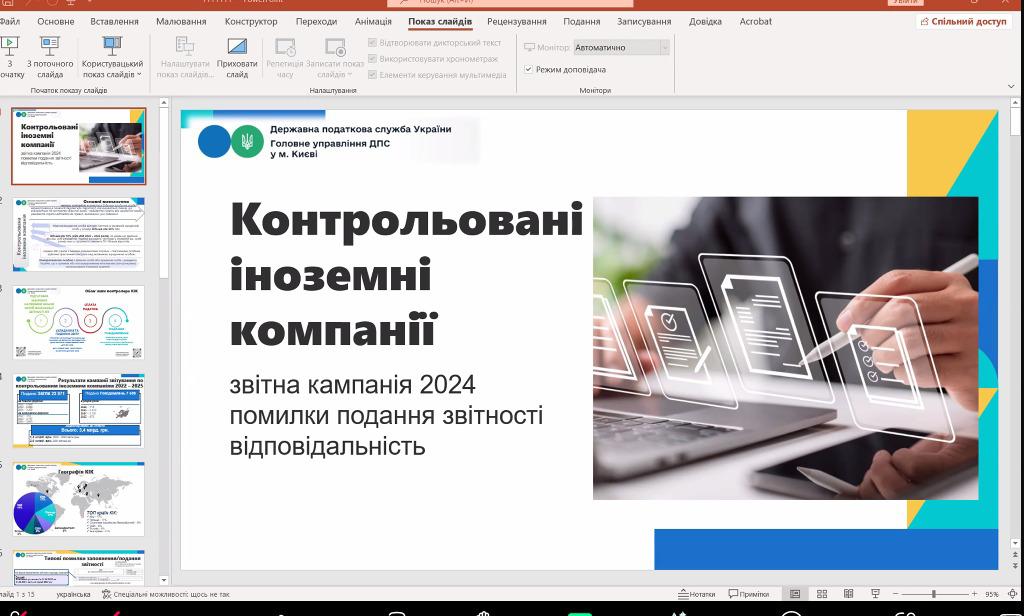Switch to the Малювання ribbon tab
This screenshot has height=616, width=1024.
coord(181,22)
